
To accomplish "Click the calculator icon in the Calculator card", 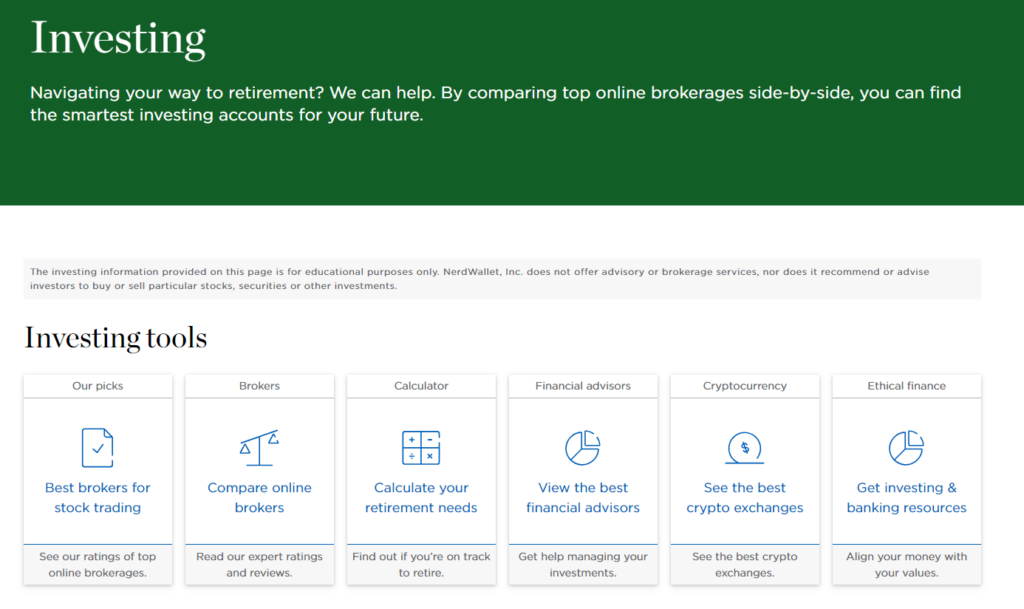I will click(x=421, y=447).
